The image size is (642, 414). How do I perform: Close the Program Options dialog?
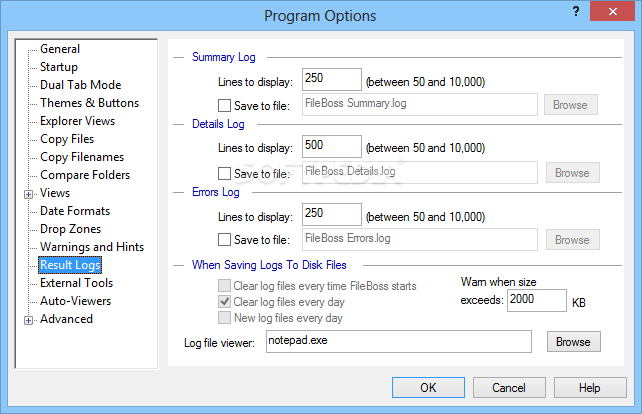[616, 13]
